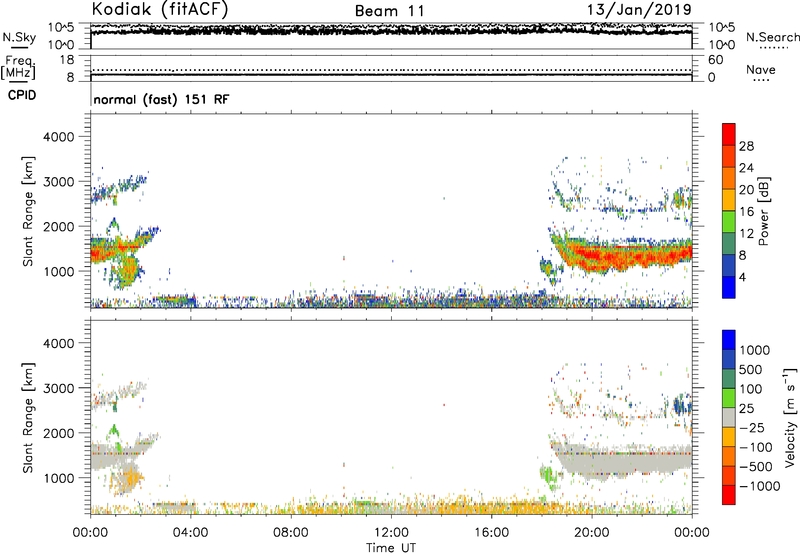Click the '-100' Velocity colorbar label
800x554 pixels.
[756, 447]
